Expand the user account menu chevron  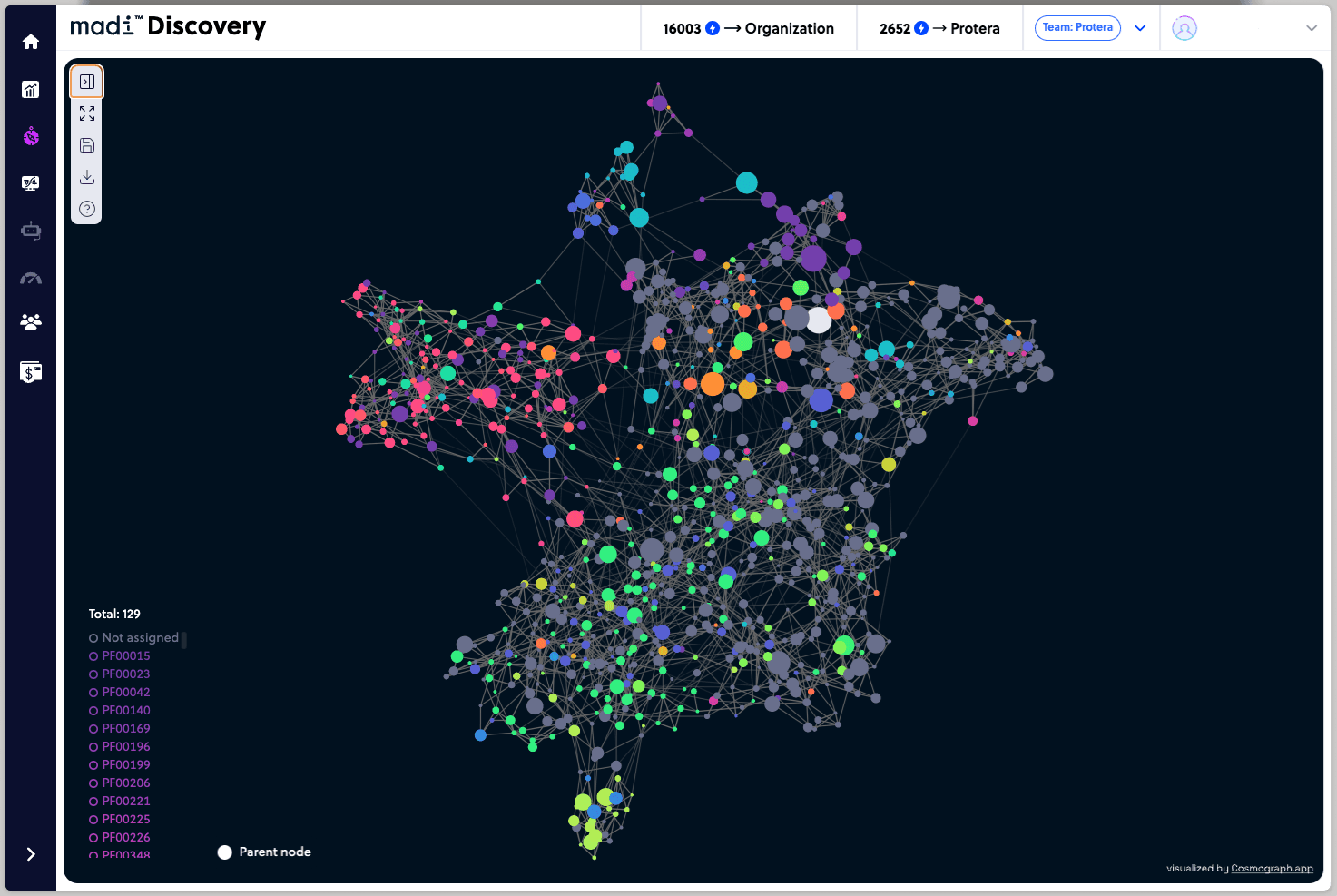click(1311, 28)
